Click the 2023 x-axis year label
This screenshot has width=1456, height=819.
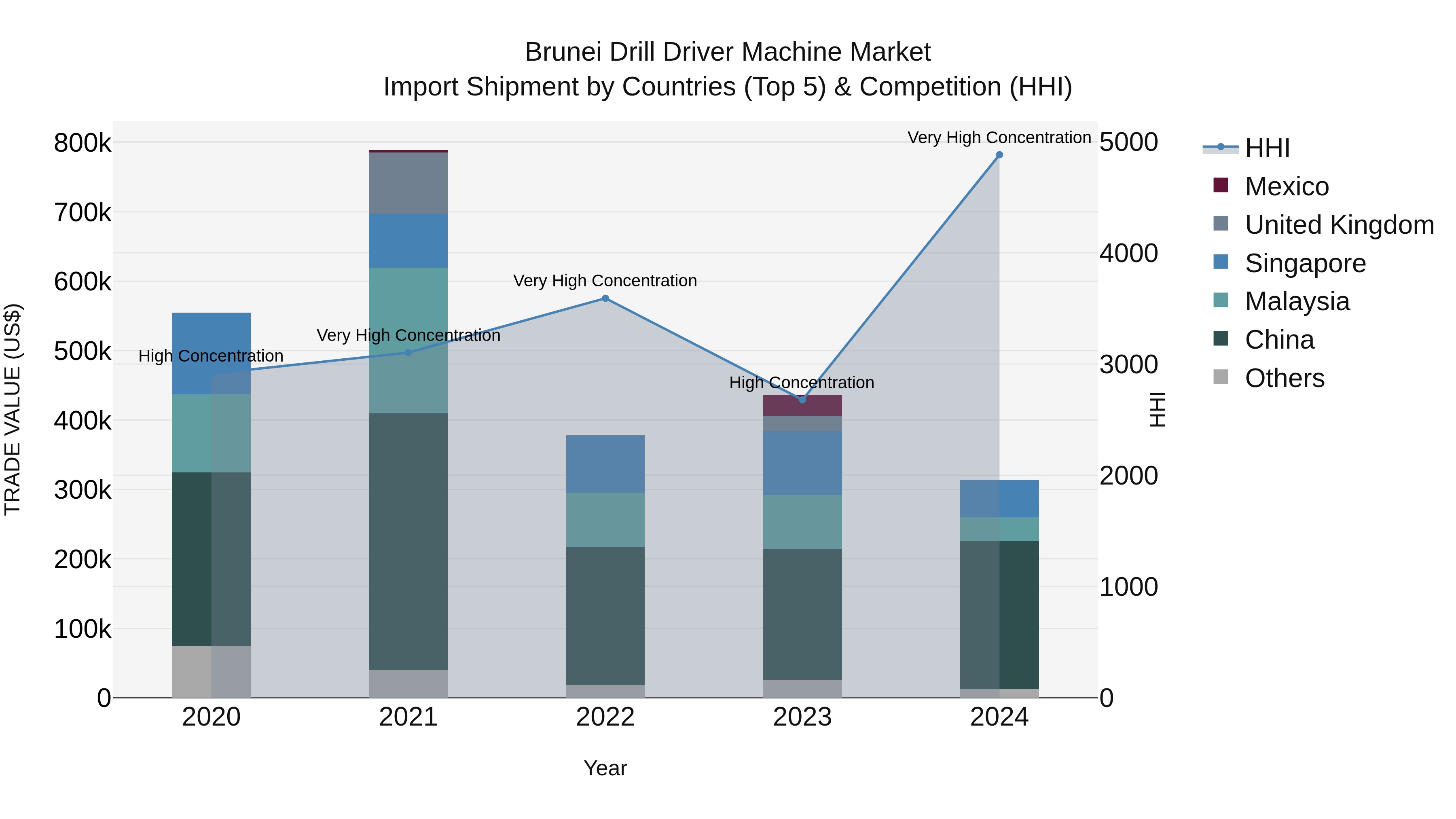point(802,717)
